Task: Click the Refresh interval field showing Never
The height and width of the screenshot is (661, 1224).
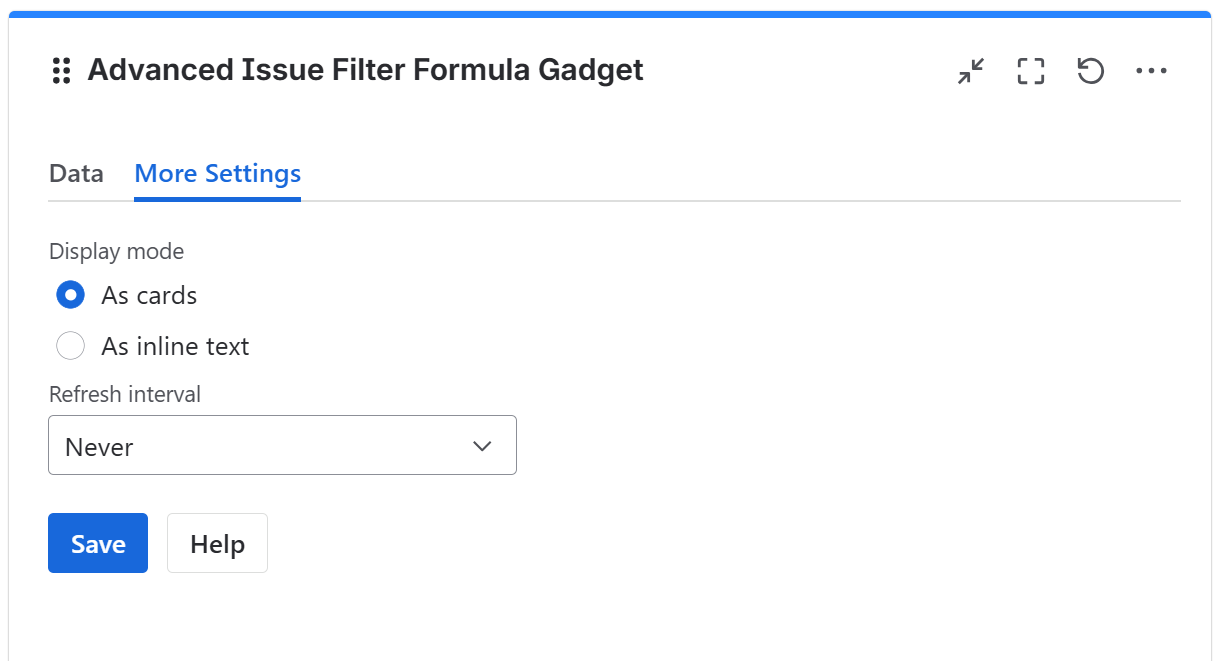Action: coord(282,445)
